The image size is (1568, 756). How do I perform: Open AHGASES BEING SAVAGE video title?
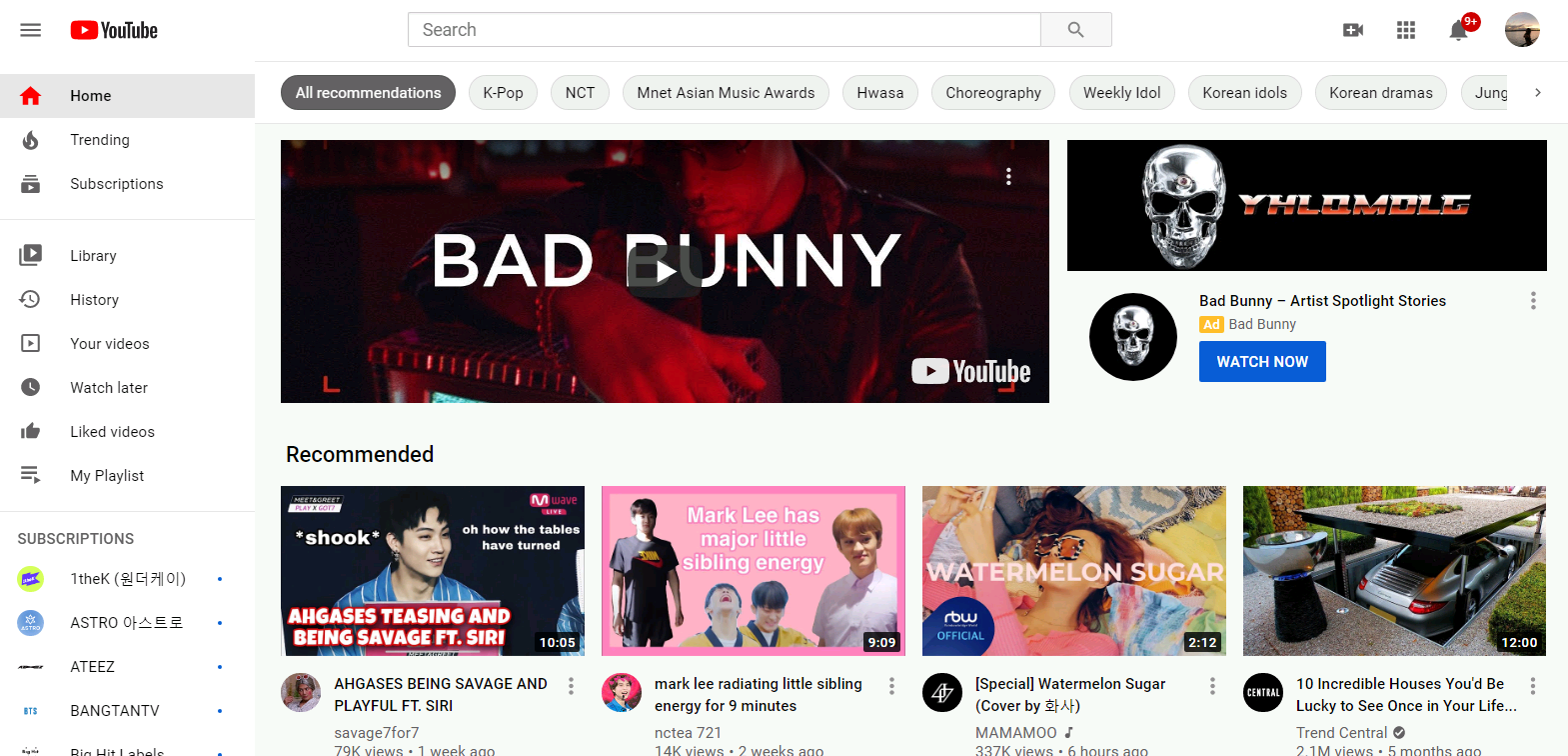click(x=441, y=695)
